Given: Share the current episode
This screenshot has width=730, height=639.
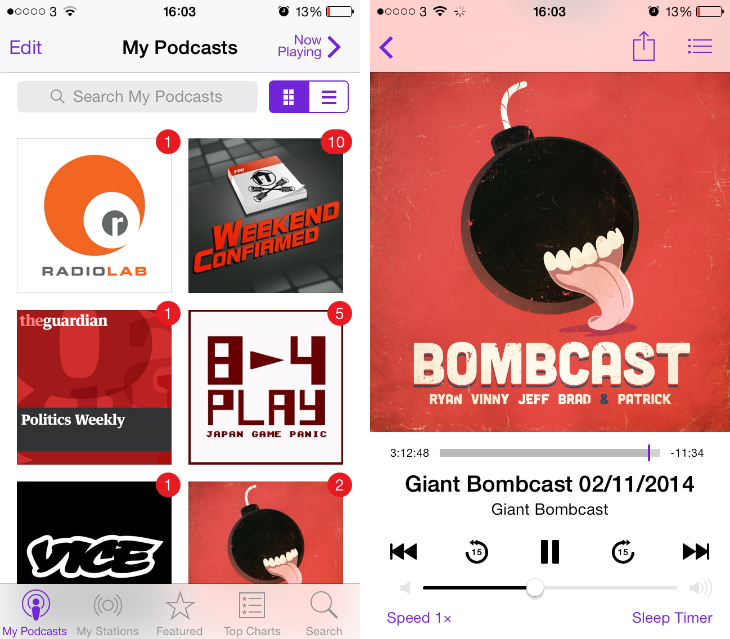Looking at the screenshot, I should 644,46.
